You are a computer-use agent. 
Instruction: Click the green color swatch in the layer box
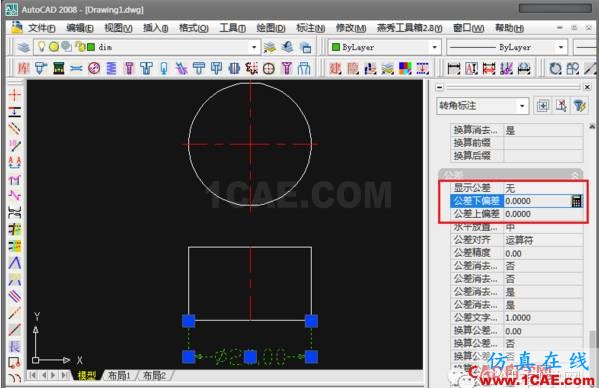coord(91,47)
